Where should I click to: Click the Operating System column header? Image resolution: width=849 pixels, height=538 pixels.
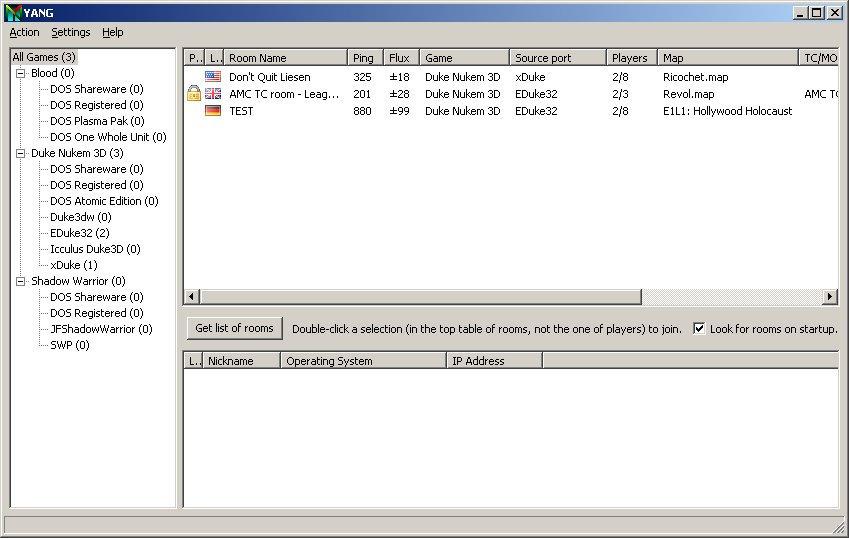point(363,361)
